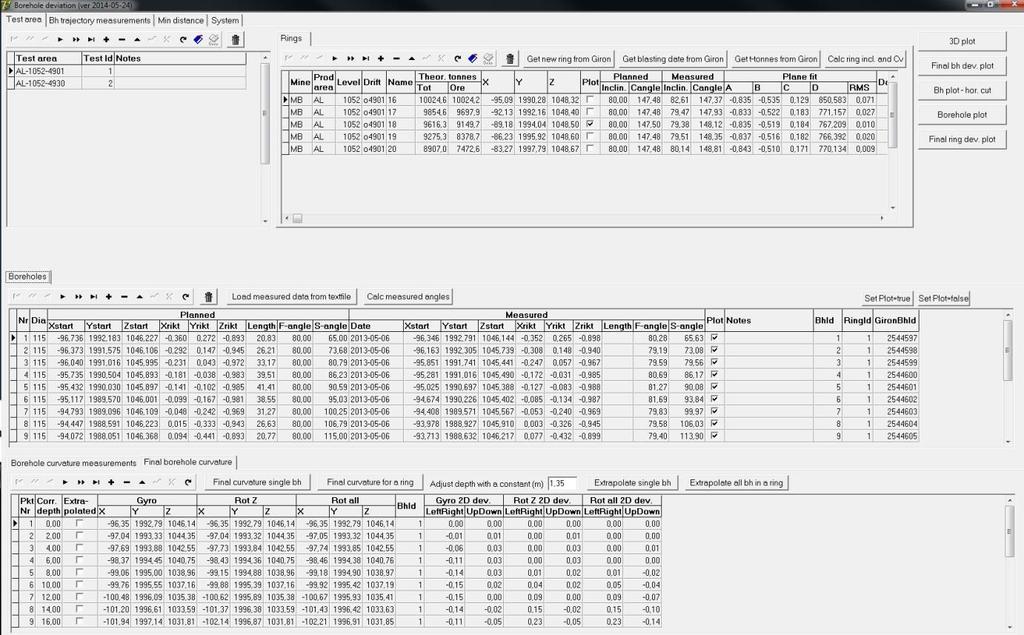The height and width of the screenshot is (635, 1024).
Task: Refresh data in Boreholes toolbar
Action: pos(185,297)
